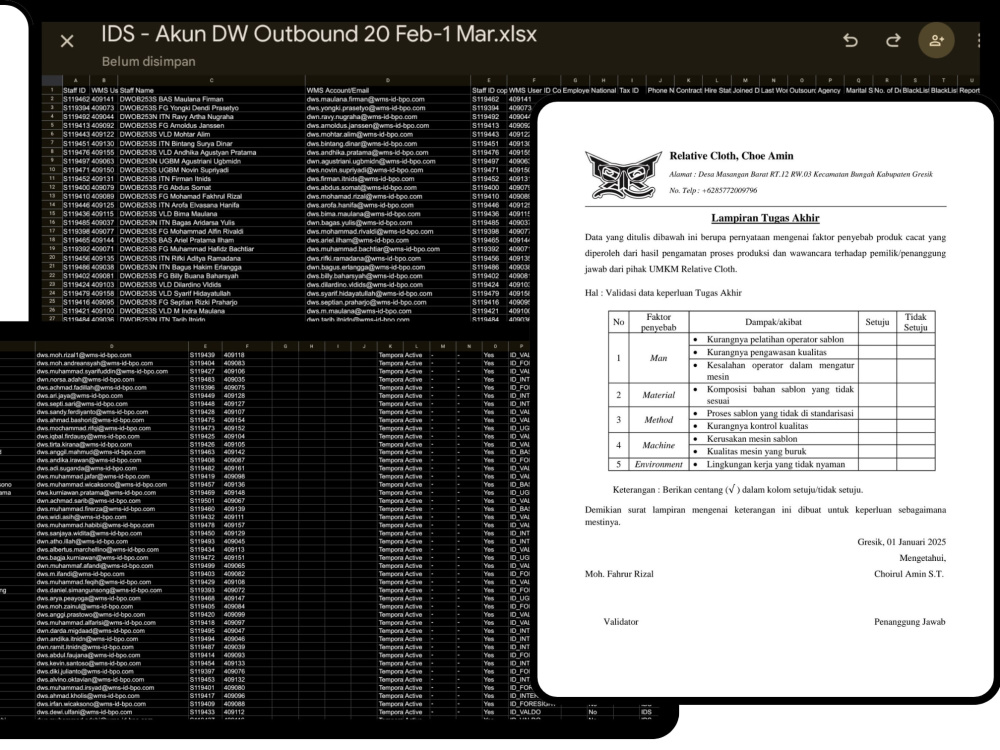Click 'Kerusakan mesin sablon' bullet
The image size is (1000, 750).
pyautogui.click(x=752, y=439)
